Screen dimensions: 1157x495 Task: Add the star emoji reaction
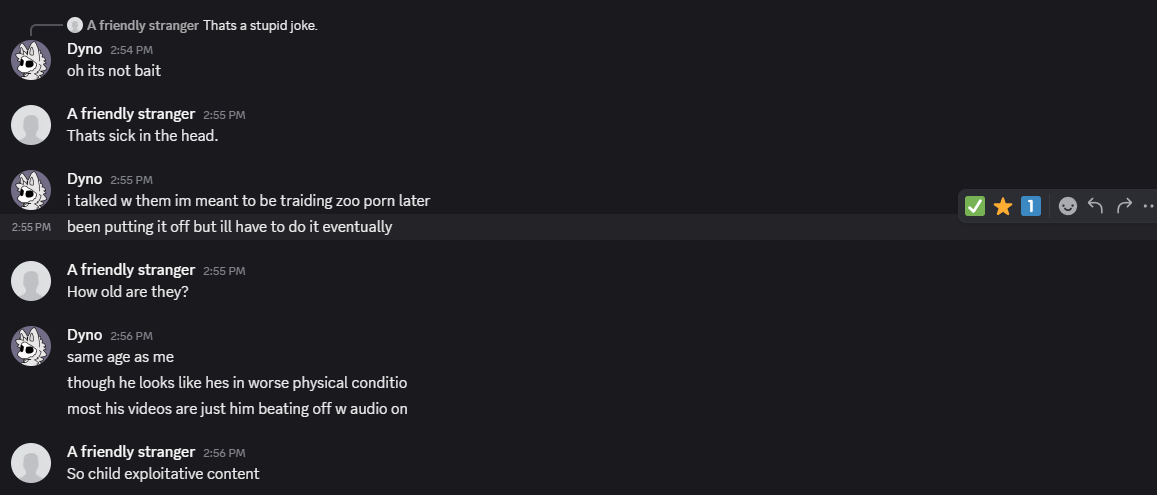1003,206
